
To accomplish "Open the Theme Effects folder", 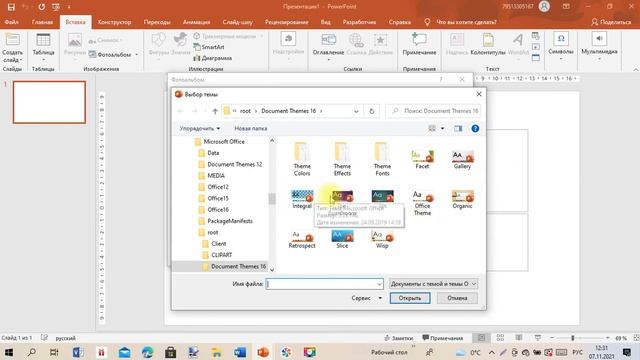I will (x=342, y=159).
